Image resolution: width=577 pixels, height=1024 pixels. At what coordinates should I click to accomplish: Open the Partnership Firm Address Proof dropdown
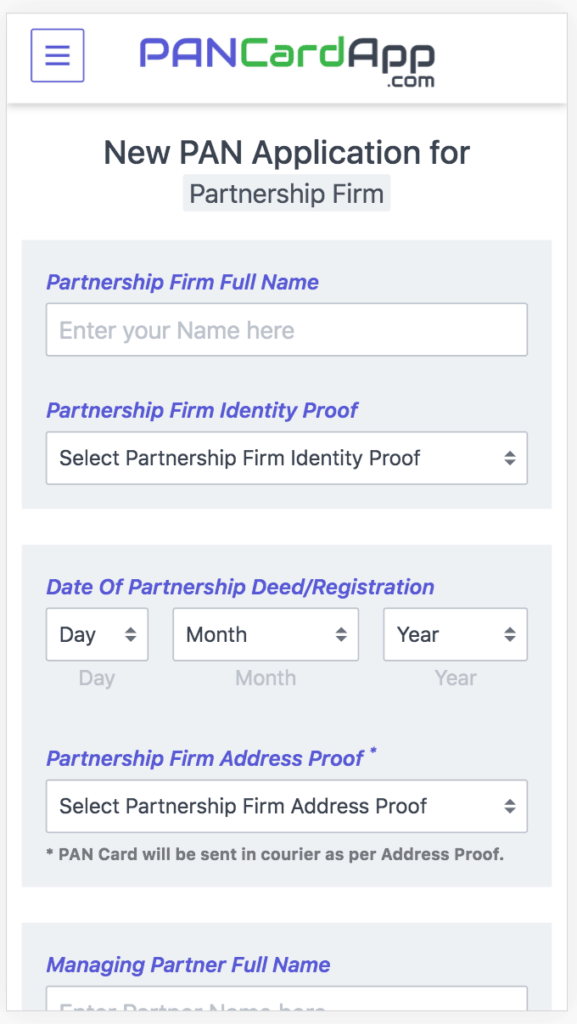click(286, 806)
